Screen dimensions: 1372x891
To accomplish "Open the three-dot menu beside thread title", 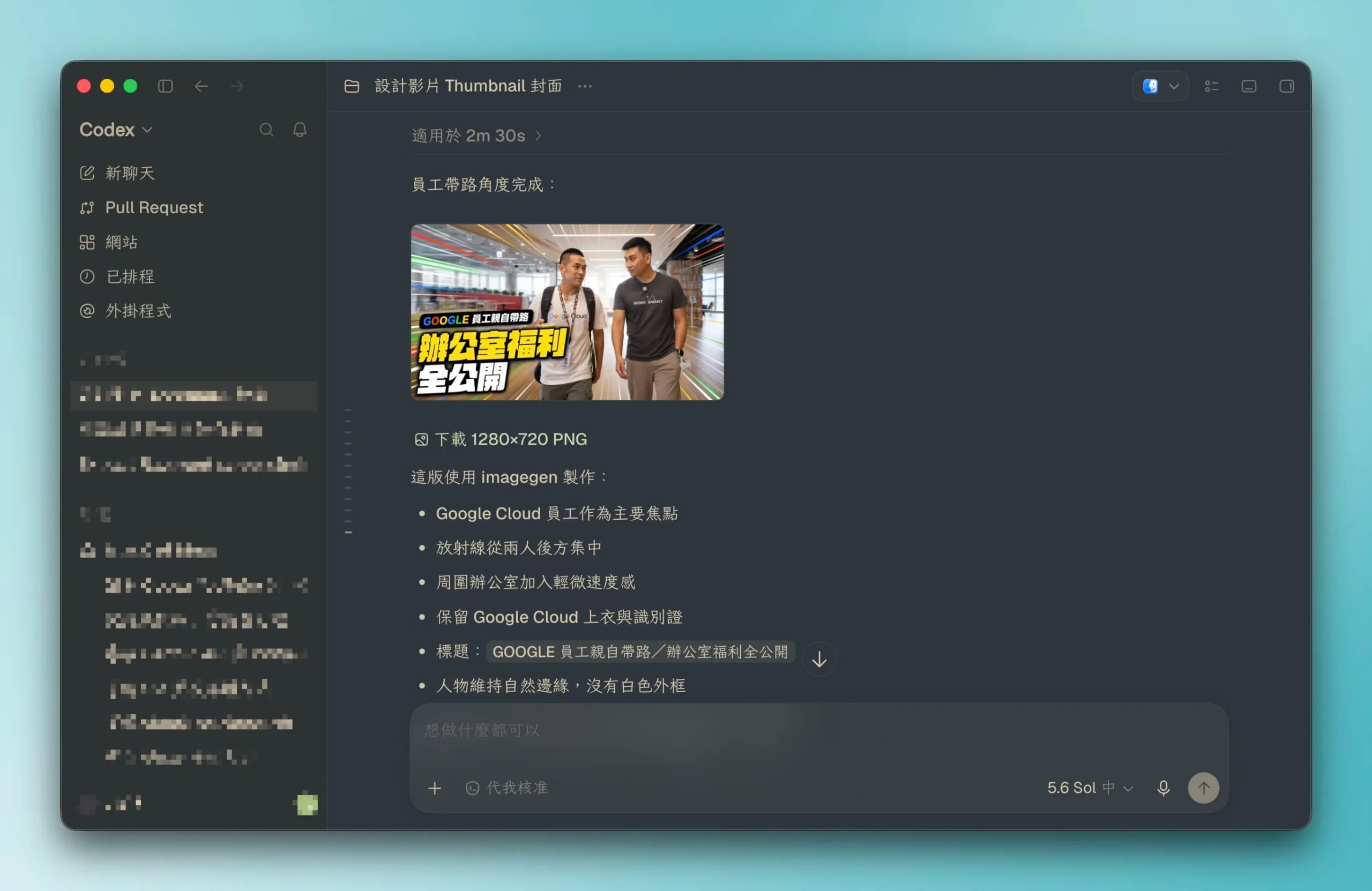I will point(585,86).
